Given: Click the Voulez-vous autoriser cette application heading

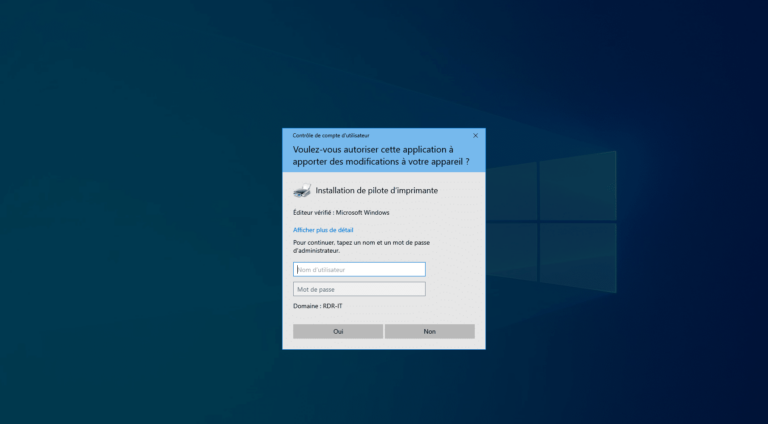Looking at the screenshot, I should pos(381,156).
